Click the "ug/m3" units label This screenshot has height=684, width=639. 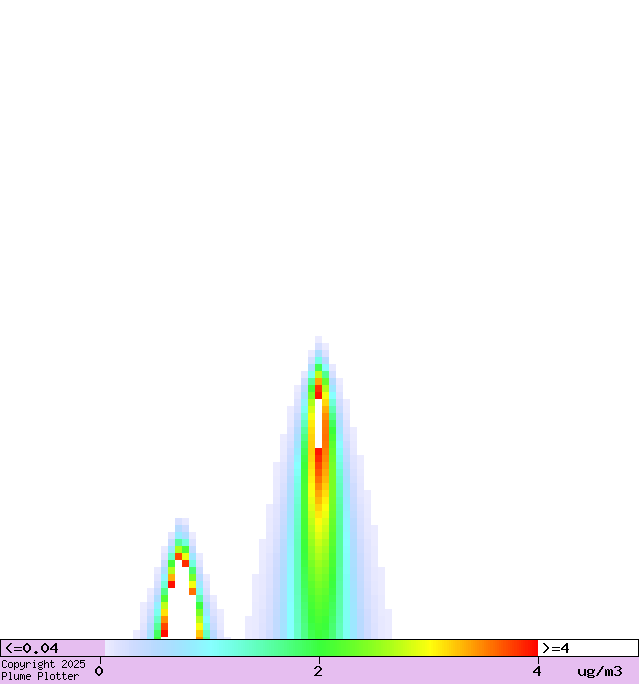point(600,672)
